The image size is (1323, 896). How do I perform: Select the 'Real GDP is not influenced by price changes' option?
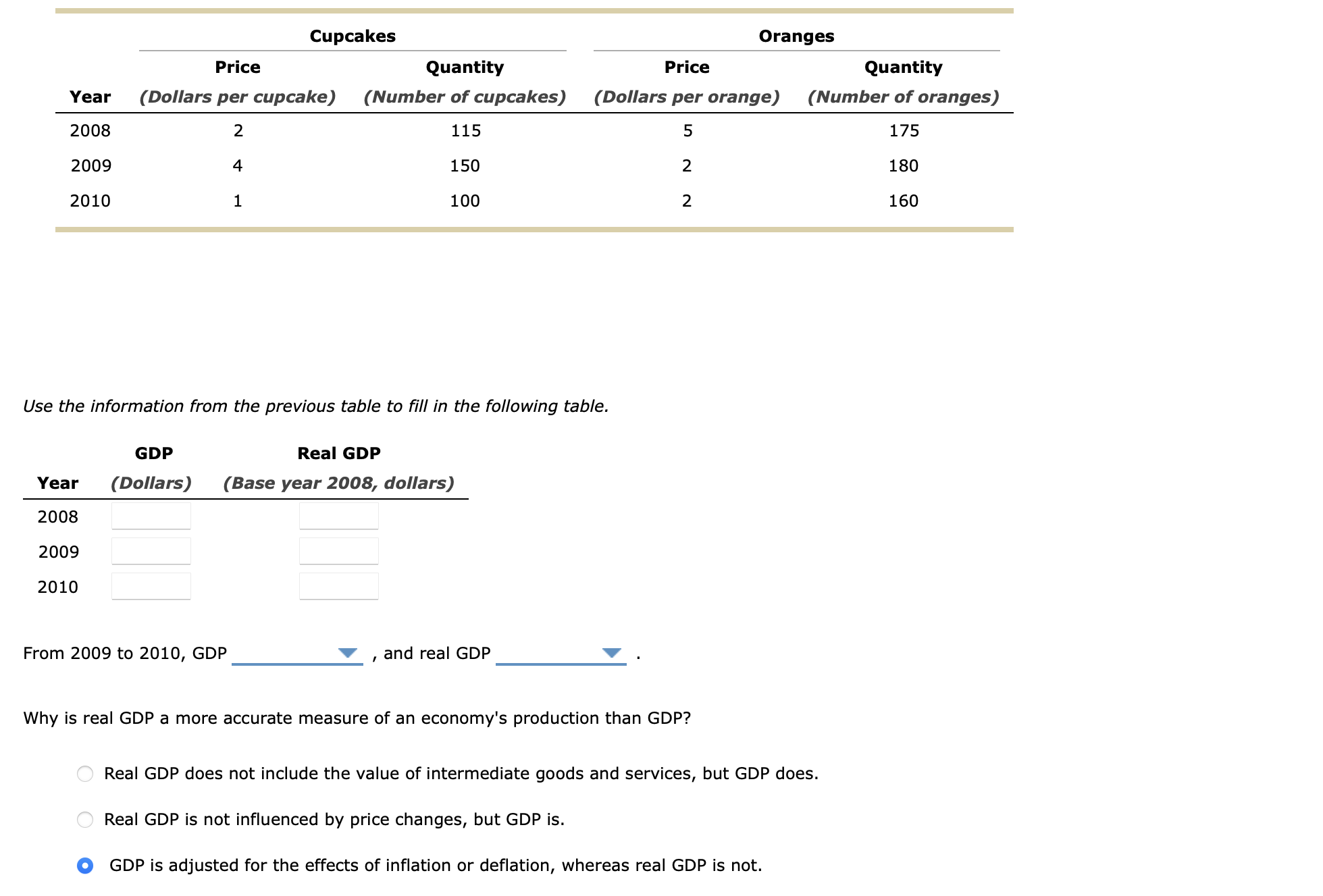(x=85, y=820)
